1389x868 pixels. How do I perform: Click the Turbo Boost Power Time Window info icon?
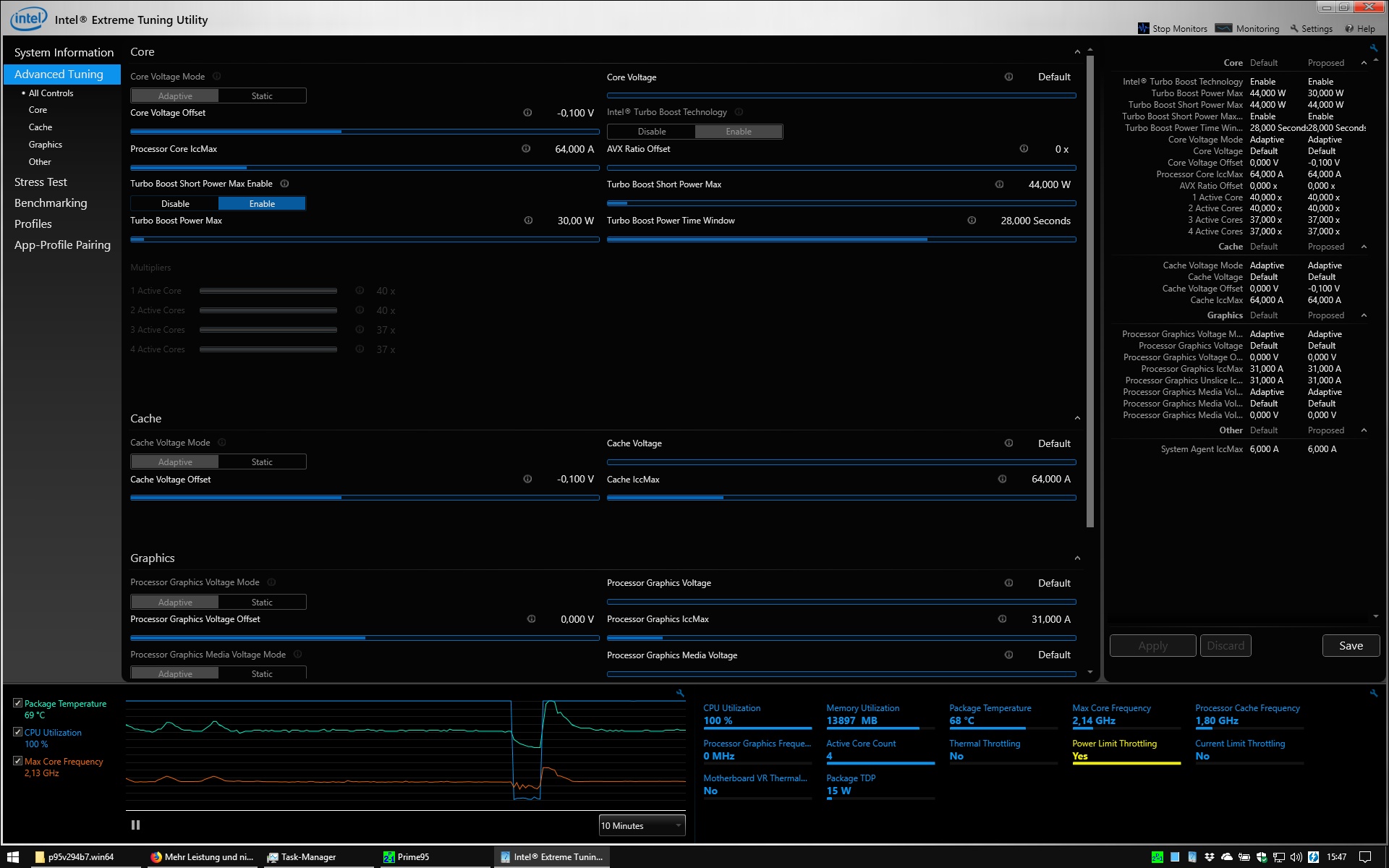tap(972, 221)
